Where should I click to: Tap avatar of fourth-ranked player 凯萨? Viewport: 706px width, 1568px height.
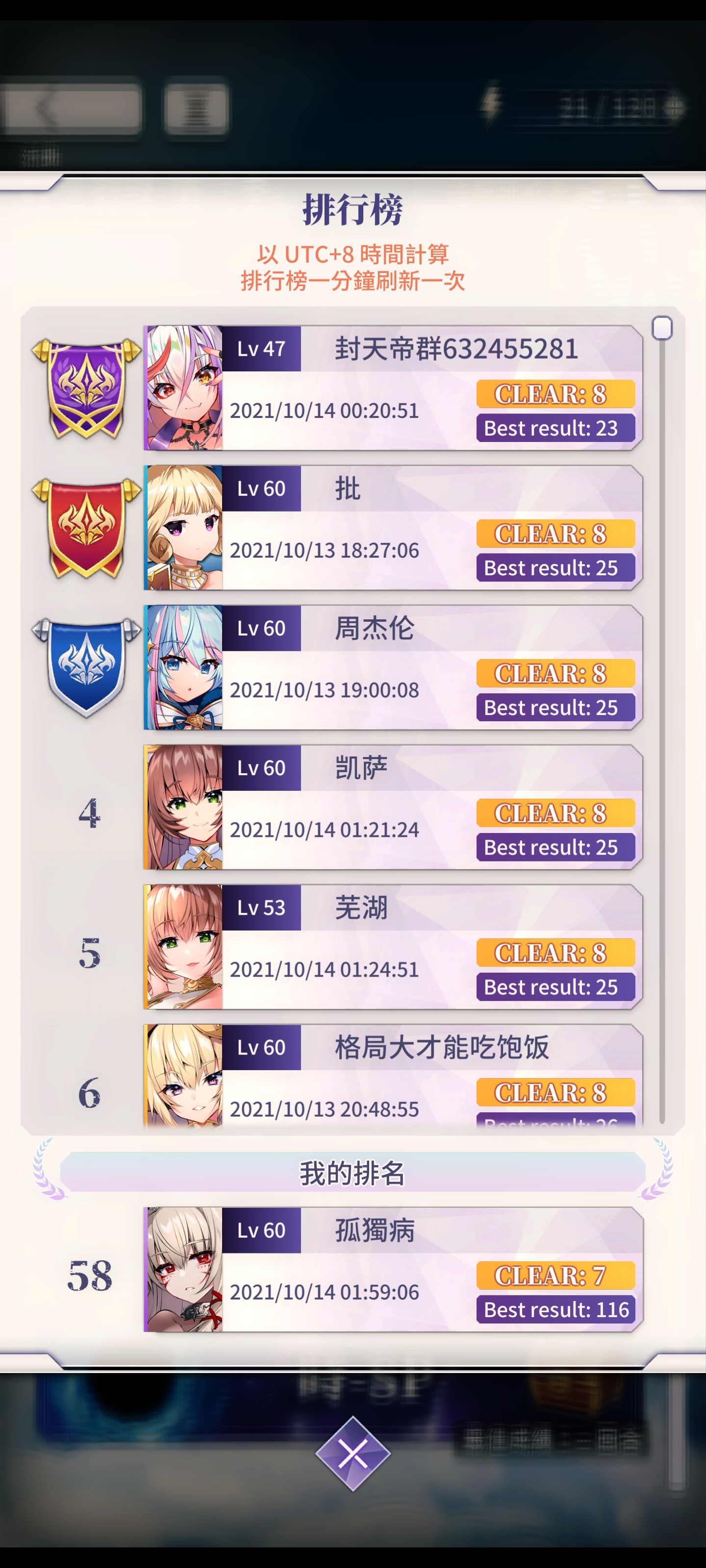click(x=184, y=807)
